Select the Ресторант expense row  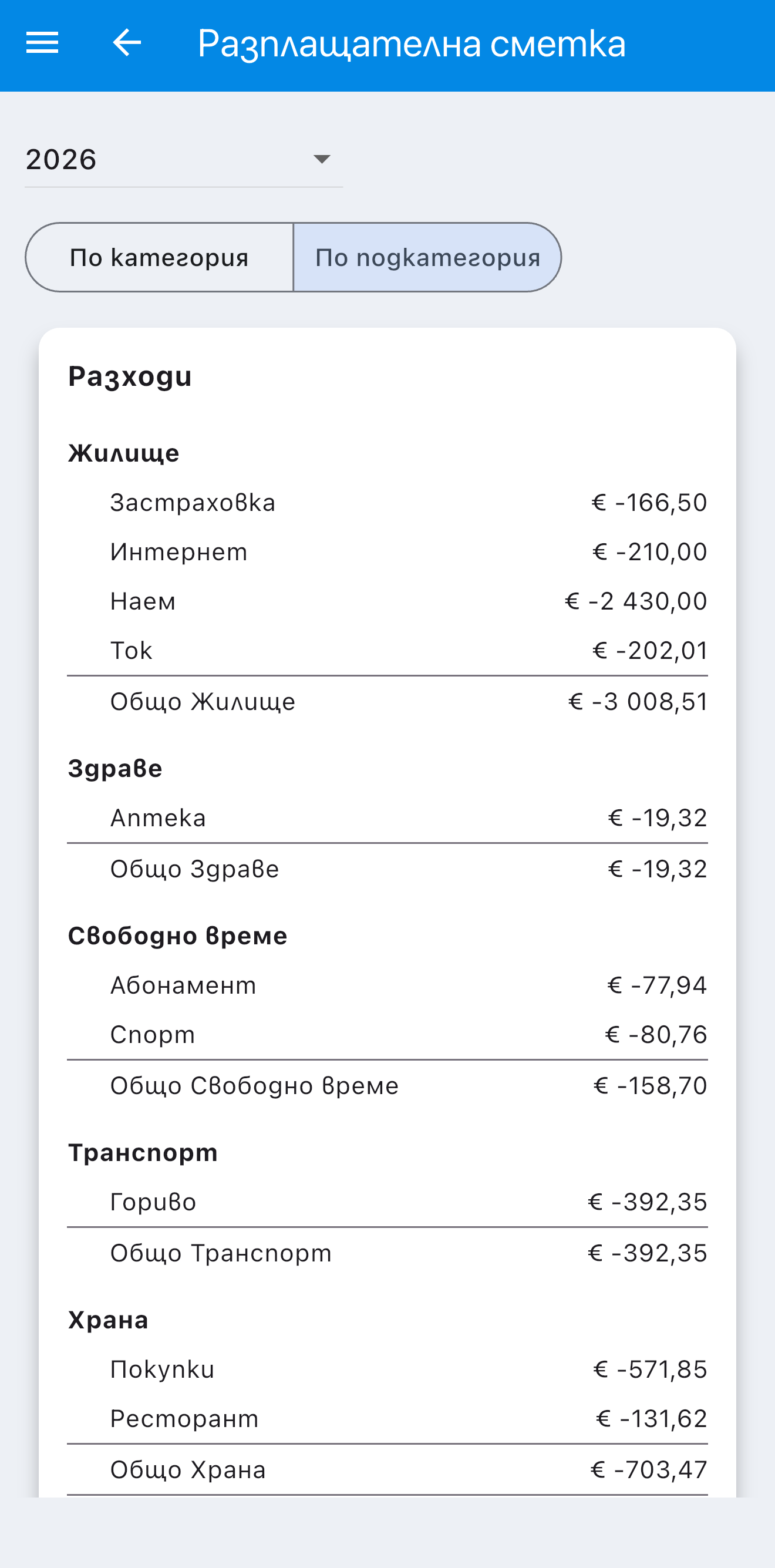pos(387,1419)
